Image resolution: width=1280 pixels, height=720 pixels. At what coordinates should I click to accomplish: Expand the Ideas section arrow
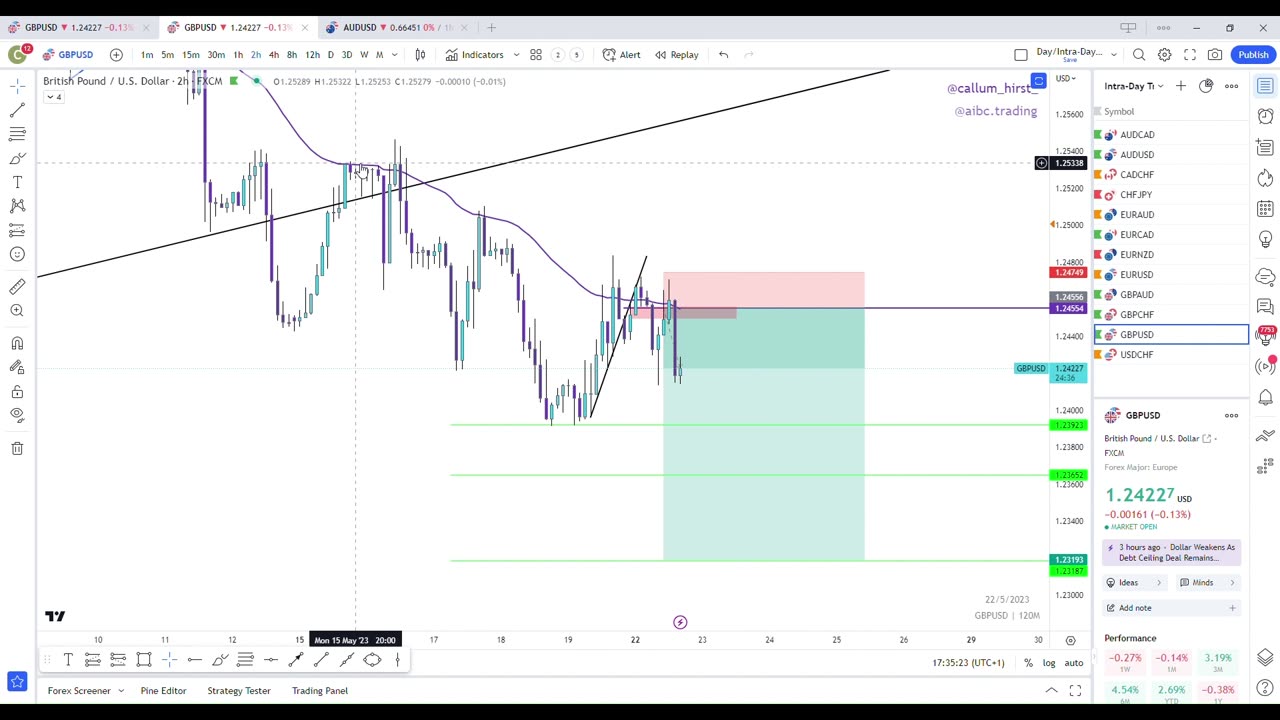click(x=1159, y=583)
